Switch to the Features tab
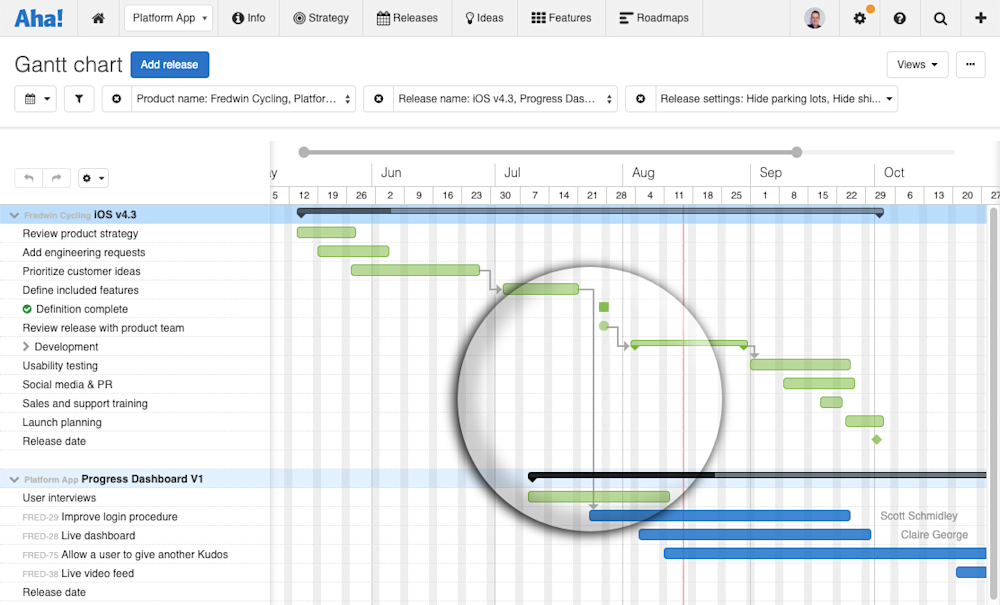This screenshot has width=1000, height=605. pyautogui.click(x=560, y=17)
